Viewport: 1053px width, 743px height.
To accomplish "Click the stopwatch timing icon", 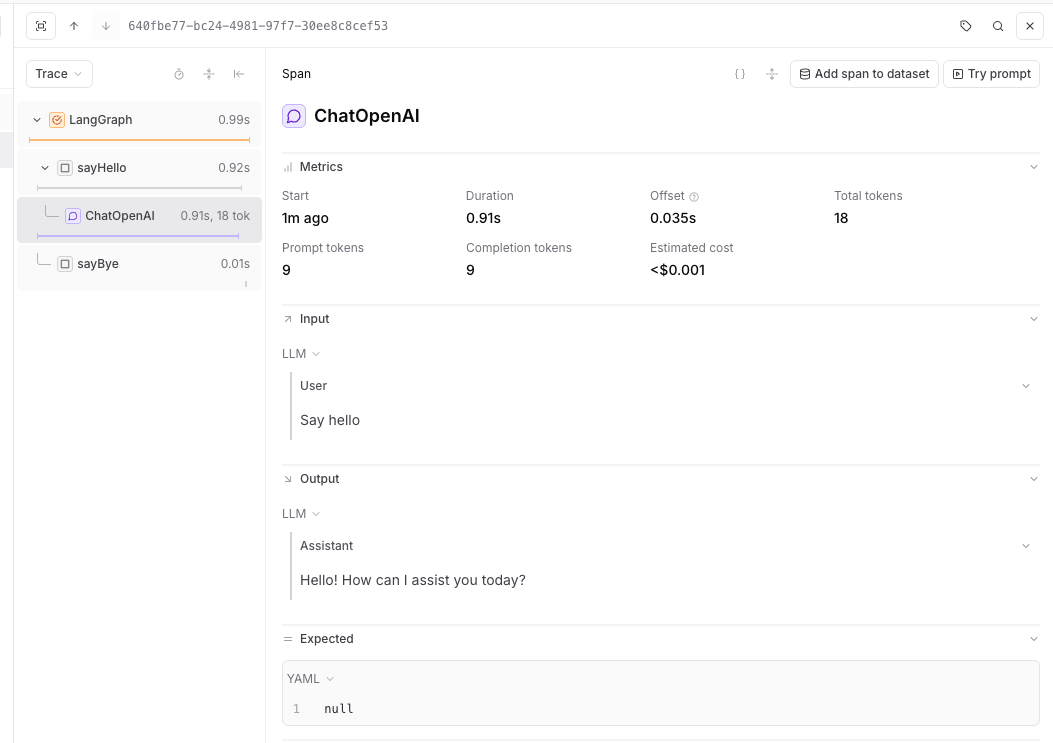I will point(179,74).
